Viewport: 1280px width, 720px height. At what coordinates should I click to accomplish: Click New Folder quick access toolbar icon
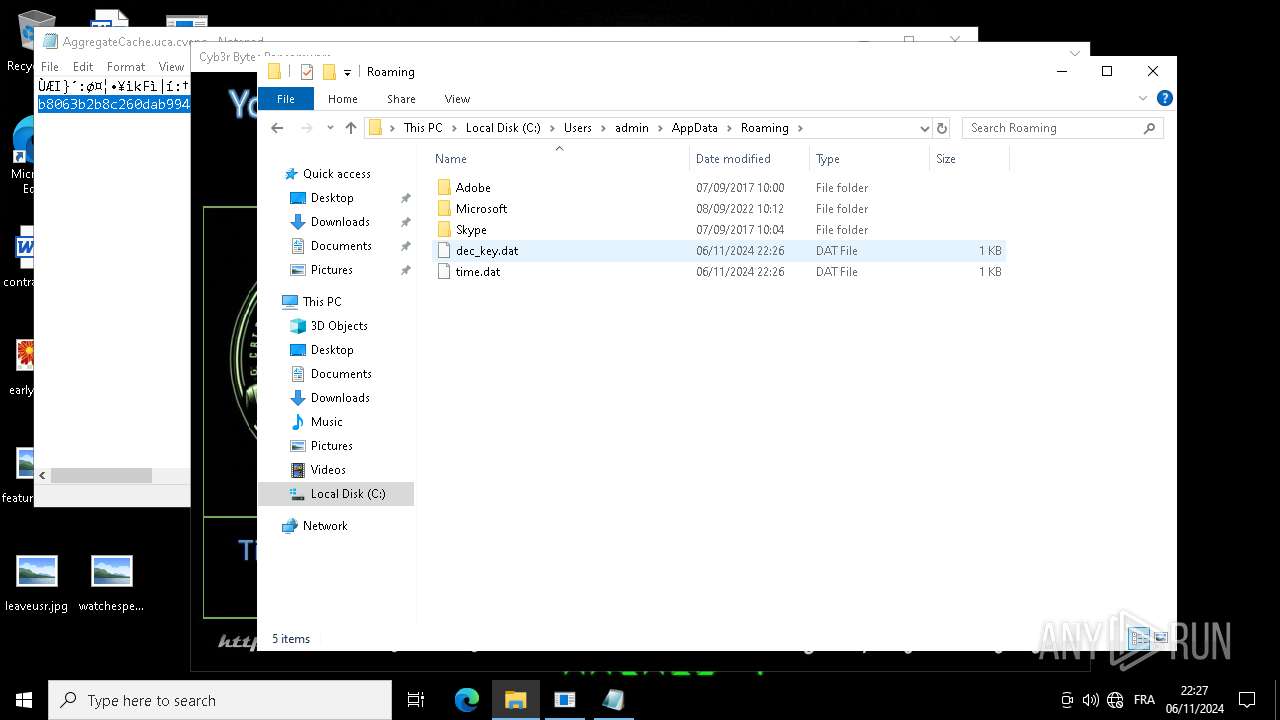coord(329,72)
